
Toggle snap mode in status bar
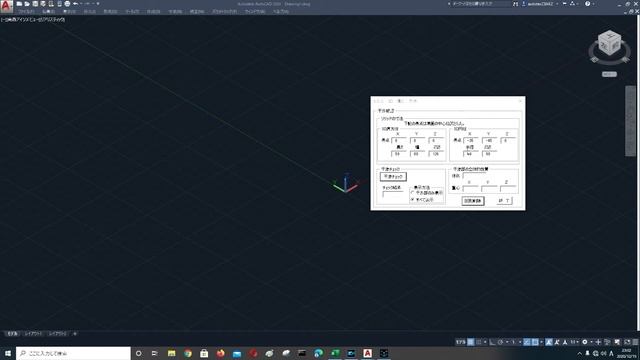478,342
